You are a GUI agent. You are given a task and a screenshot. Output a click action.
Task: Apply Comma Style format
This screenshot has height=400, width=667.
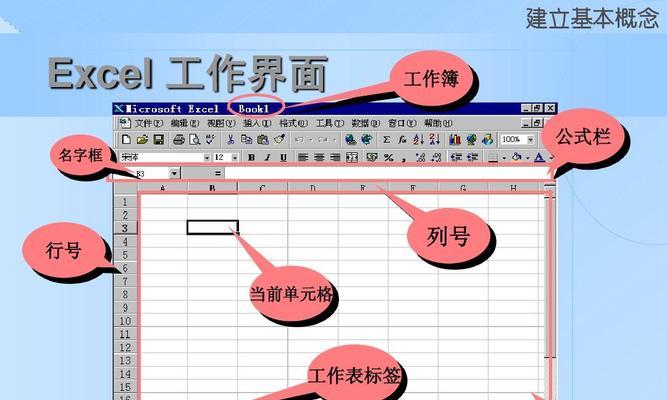pos(404,158)
